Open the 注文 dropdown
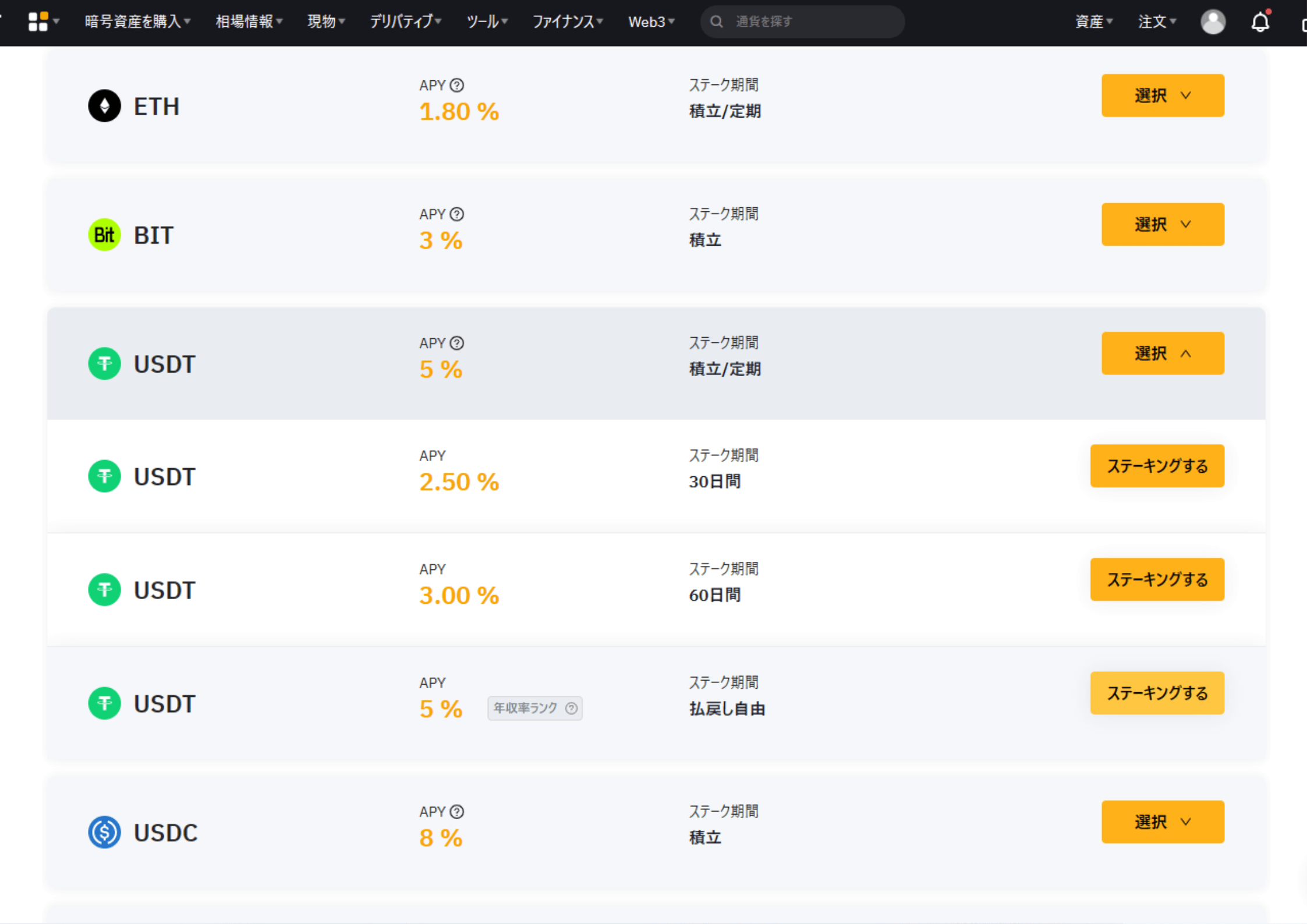Screen dimensions: 1307x924 coord(1157,22)
